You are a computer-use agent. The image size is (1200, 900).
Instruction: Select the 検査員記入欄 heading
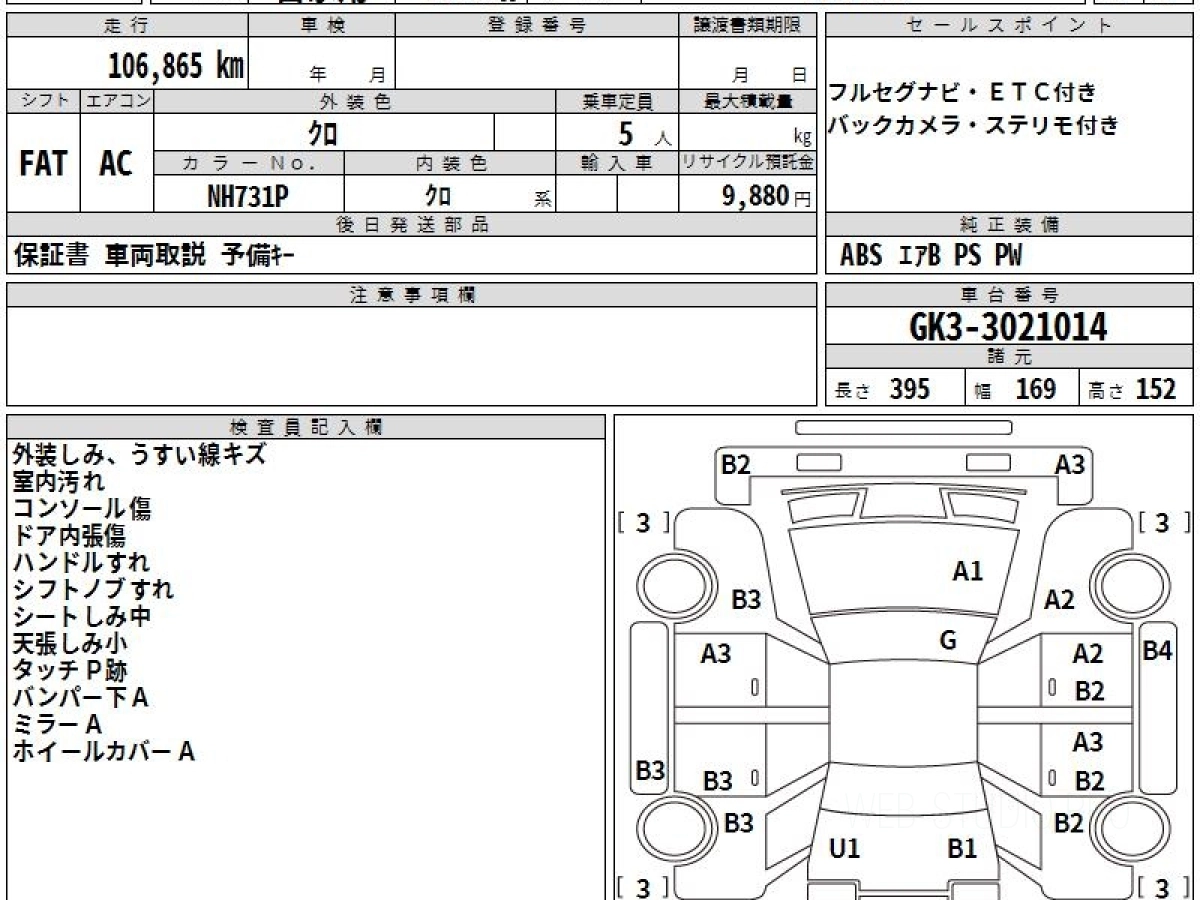tap(306, 426)
